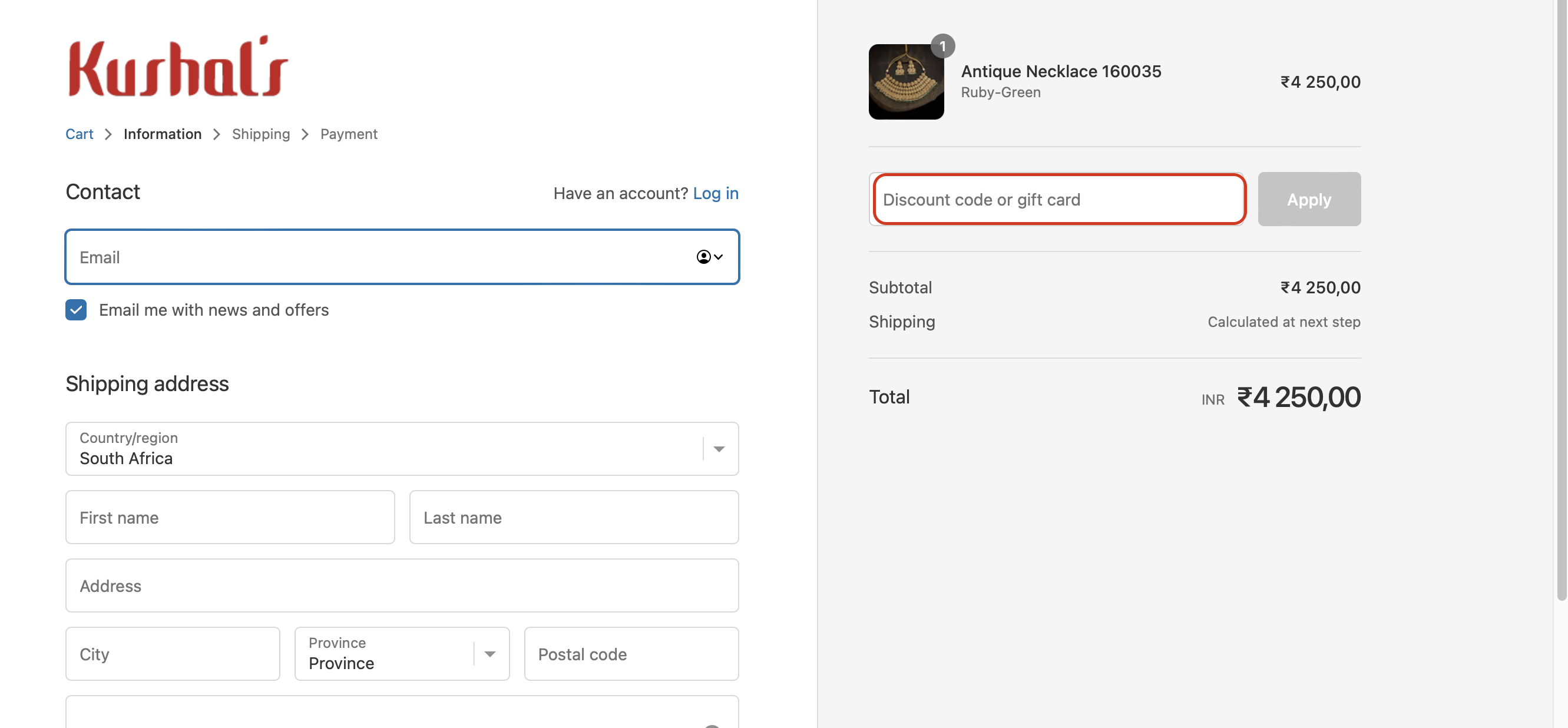Open the Log in link

716,193
